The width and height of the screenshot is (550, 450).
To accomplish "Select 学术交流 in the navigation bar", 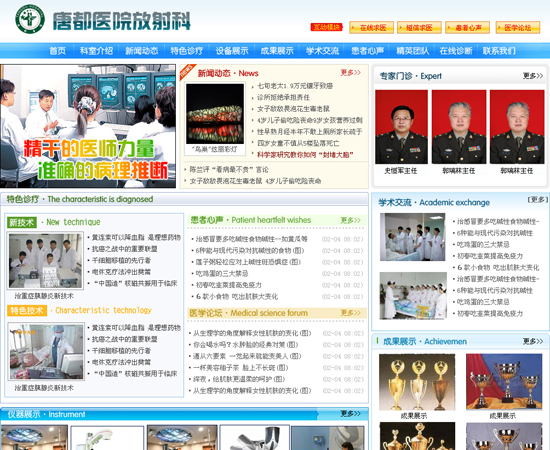I will [322, 51].
